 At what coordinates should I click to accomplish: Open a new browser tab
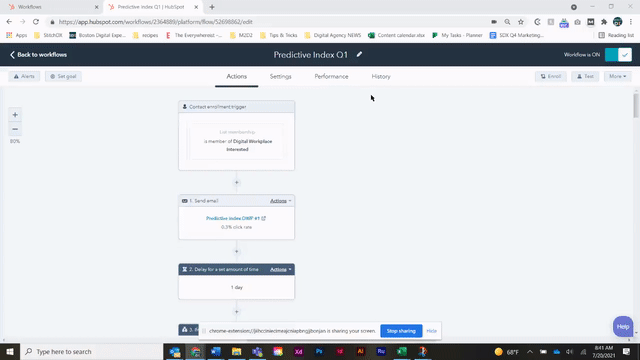point(212,7)
